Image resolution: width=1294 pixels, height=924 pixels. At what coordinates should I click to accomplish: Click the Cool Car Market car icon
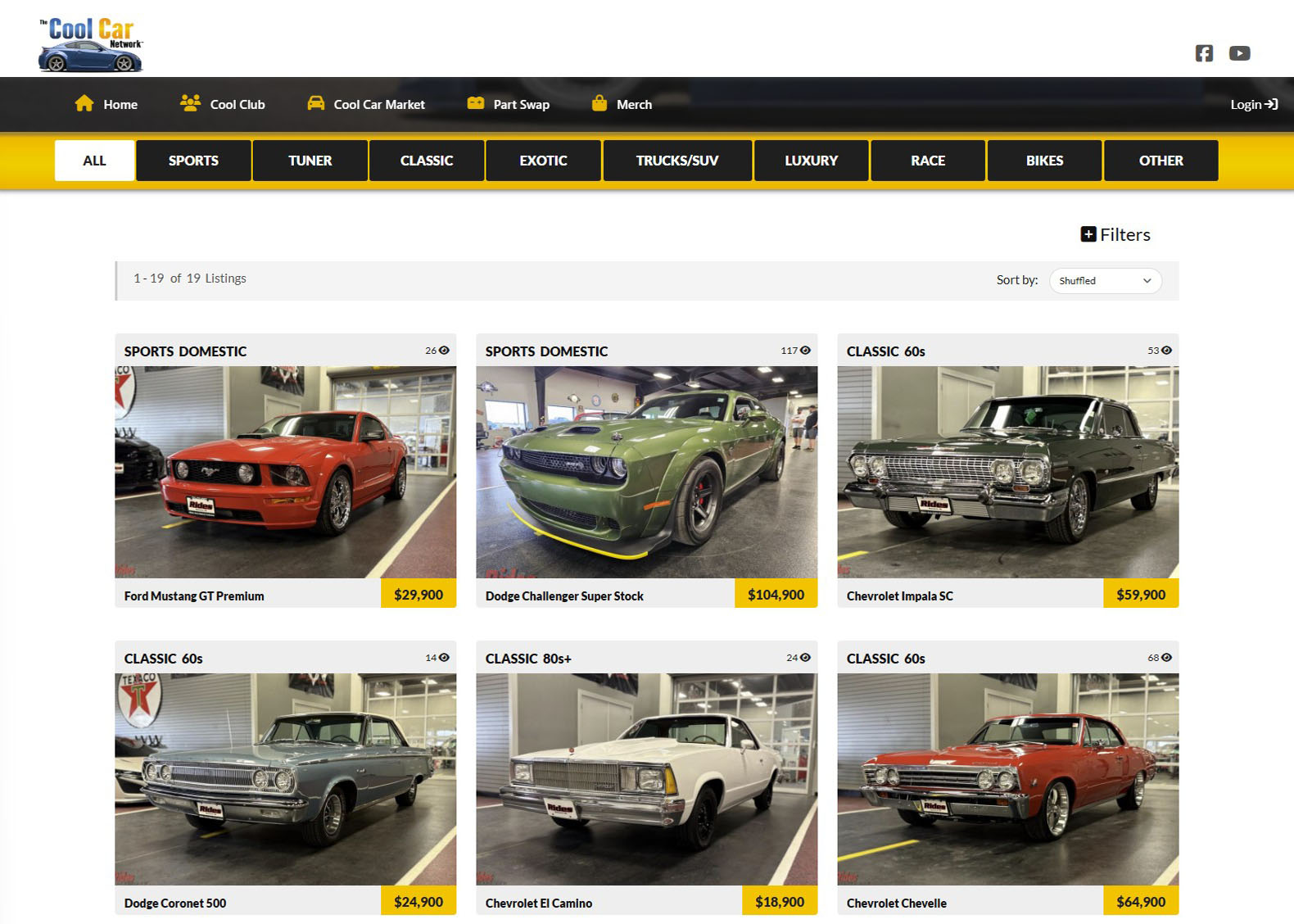[315, 103]
